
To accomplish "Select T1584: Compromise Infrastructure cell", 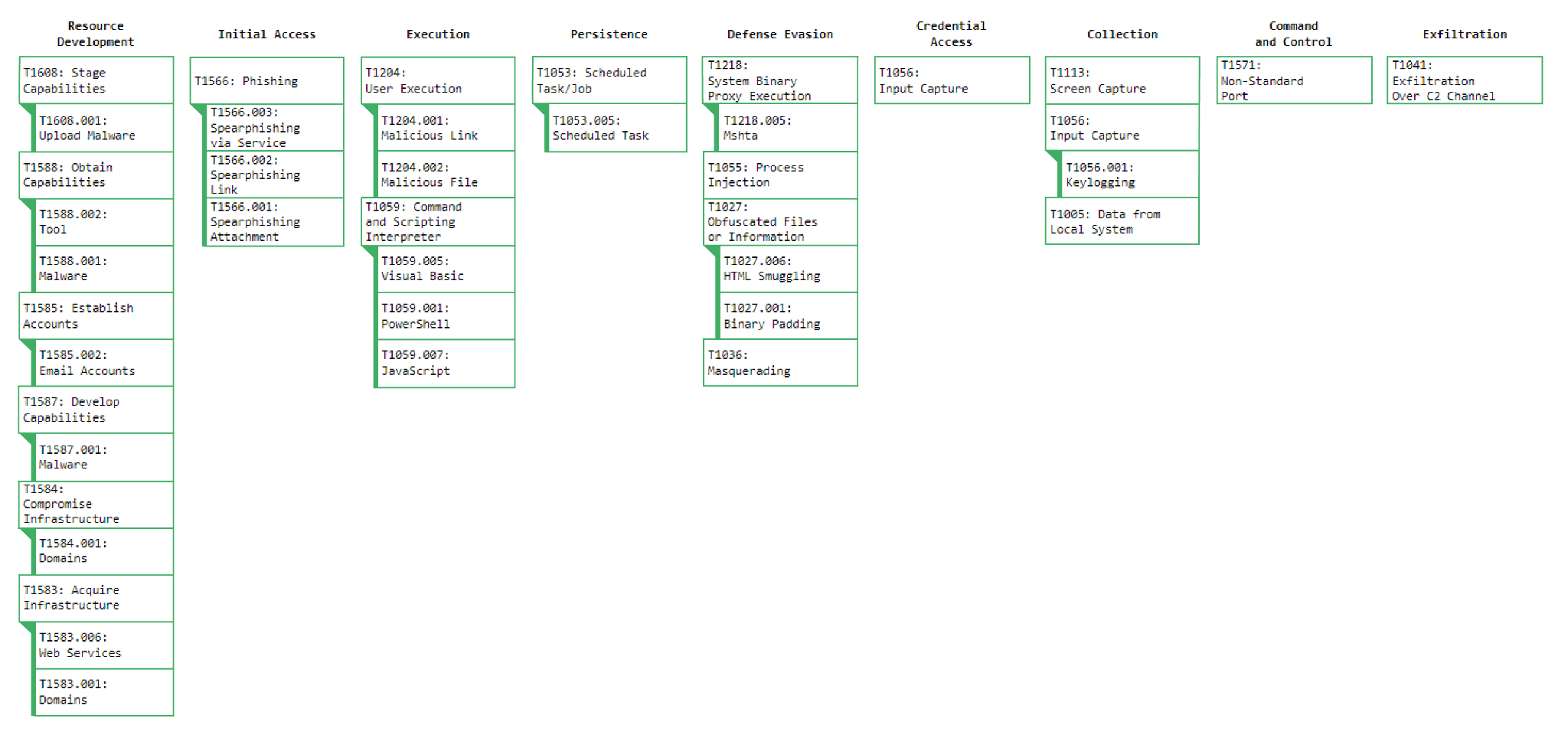I will pyautogui.click(x=96, y=504).
